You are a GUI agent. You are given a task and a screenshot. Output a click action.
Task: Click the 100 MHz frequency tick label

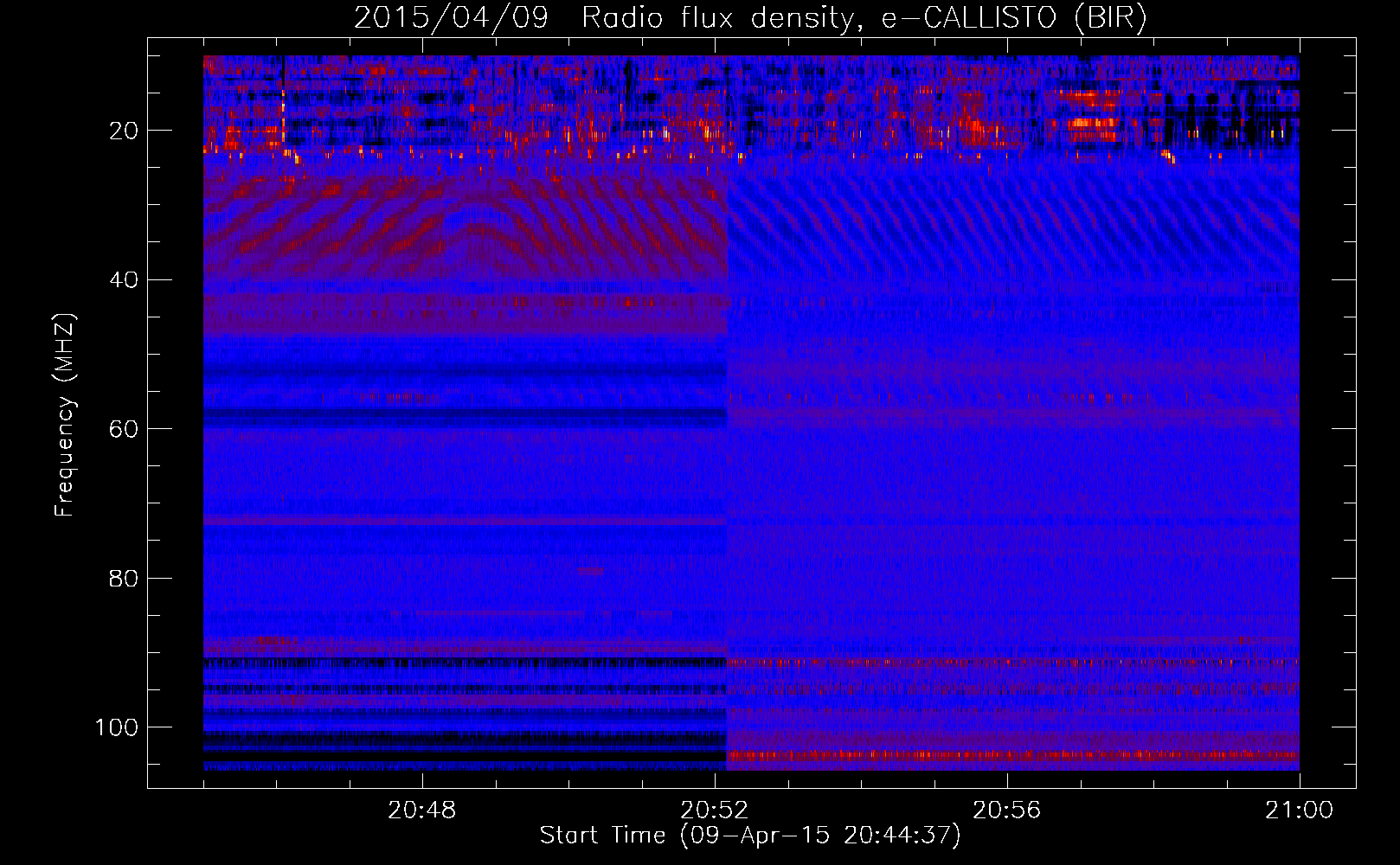(117, 727)
